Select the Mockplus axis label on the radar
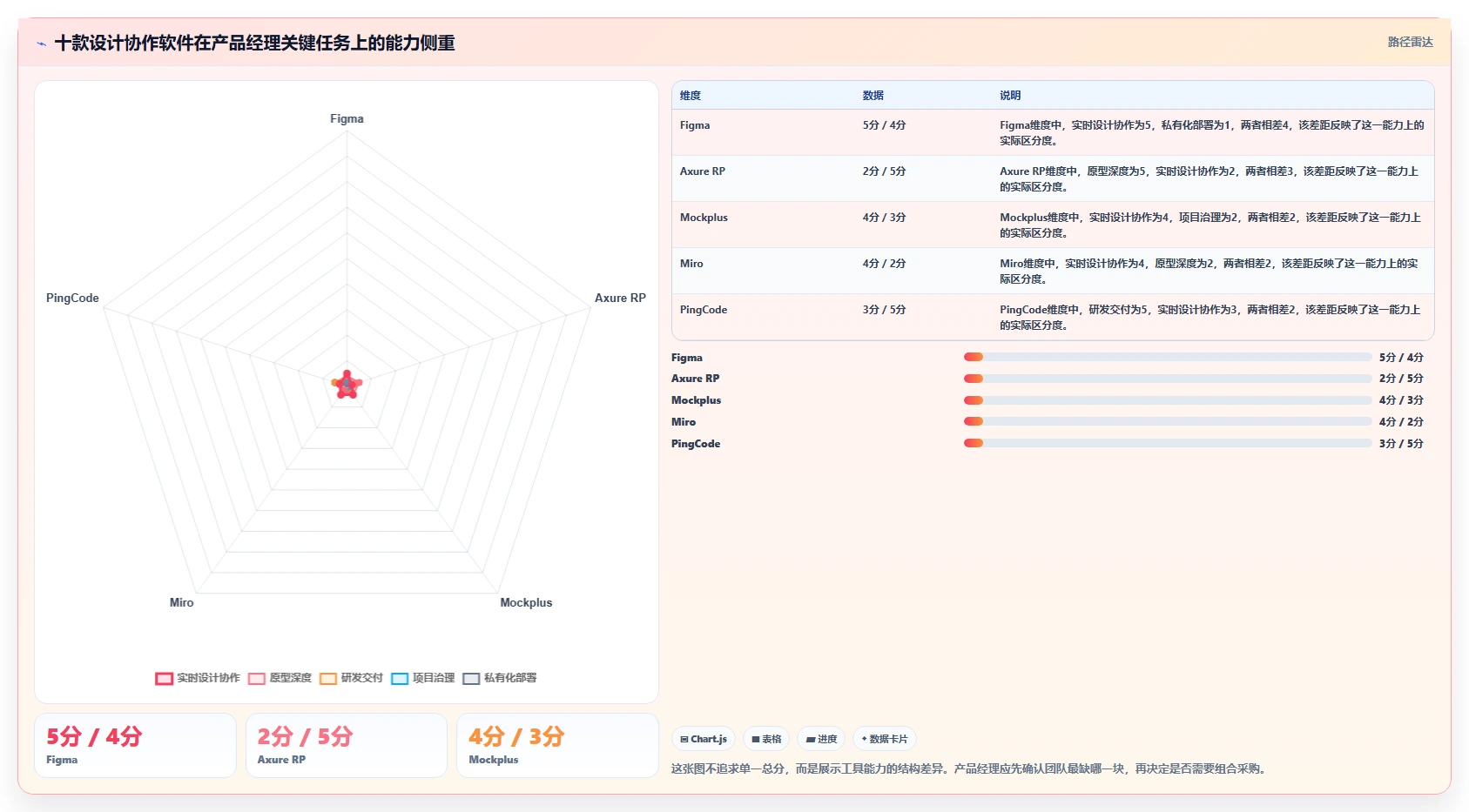Image resolution: width=1469 pixels, height=812 pixels. pos(526,602)
